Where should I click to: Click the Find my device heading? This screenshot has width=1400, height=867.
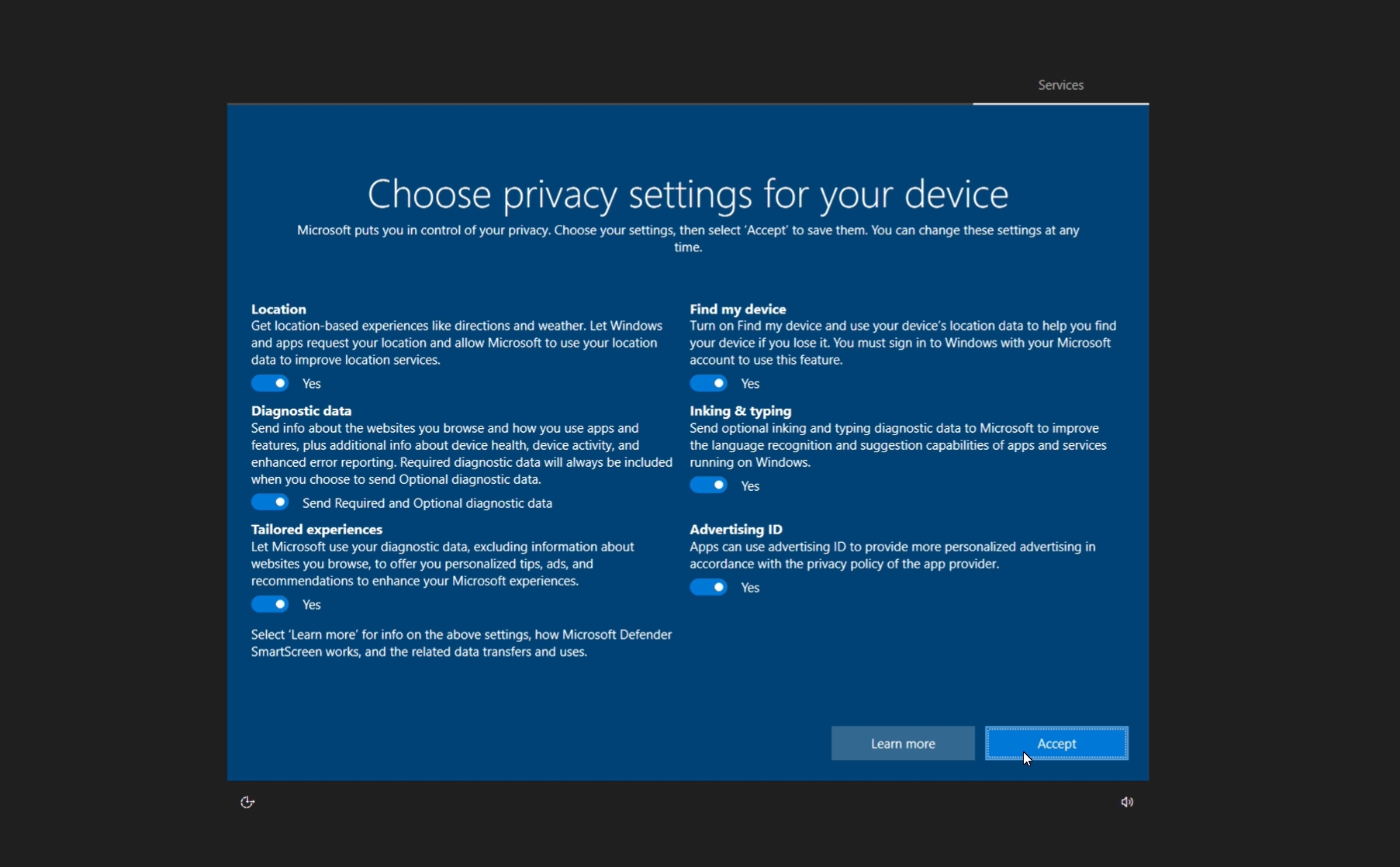click(x=738, y=309)
